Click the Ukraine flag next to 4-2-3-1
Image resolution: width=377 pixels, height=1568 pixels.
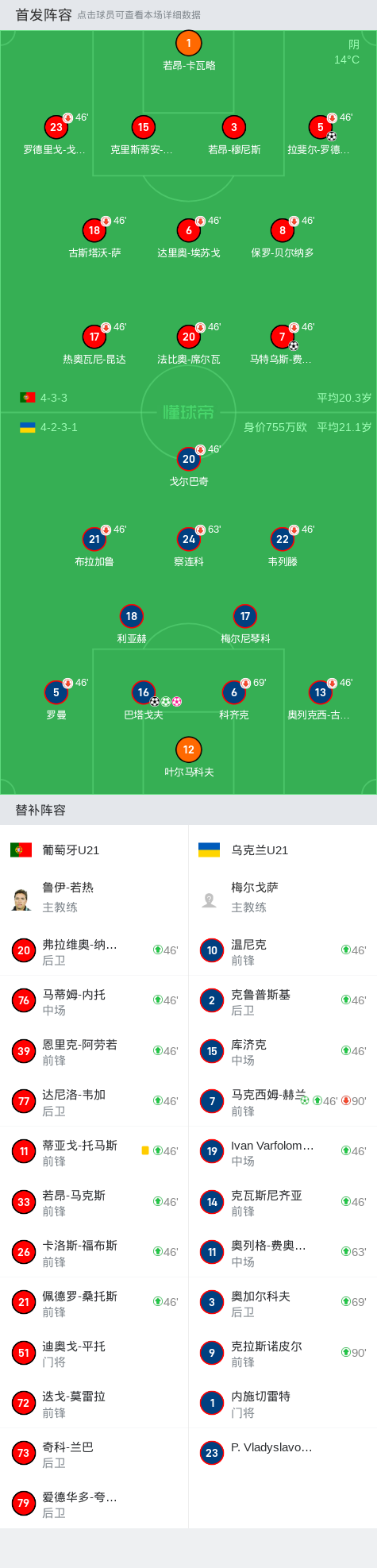click(x=28, y=427)
